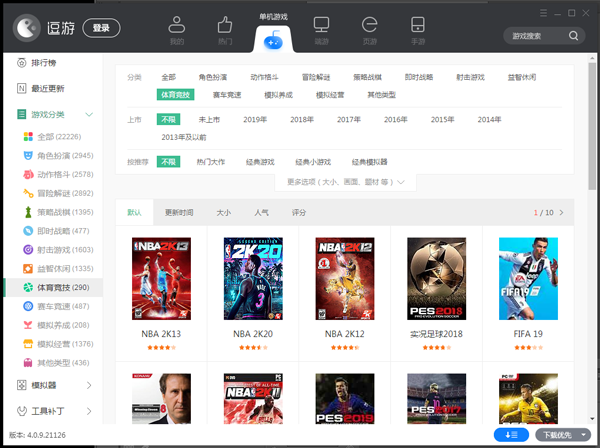Screen dimensions: 600x448
Task: Open the 下载优先 dropdown
Action: pos(558,435)
